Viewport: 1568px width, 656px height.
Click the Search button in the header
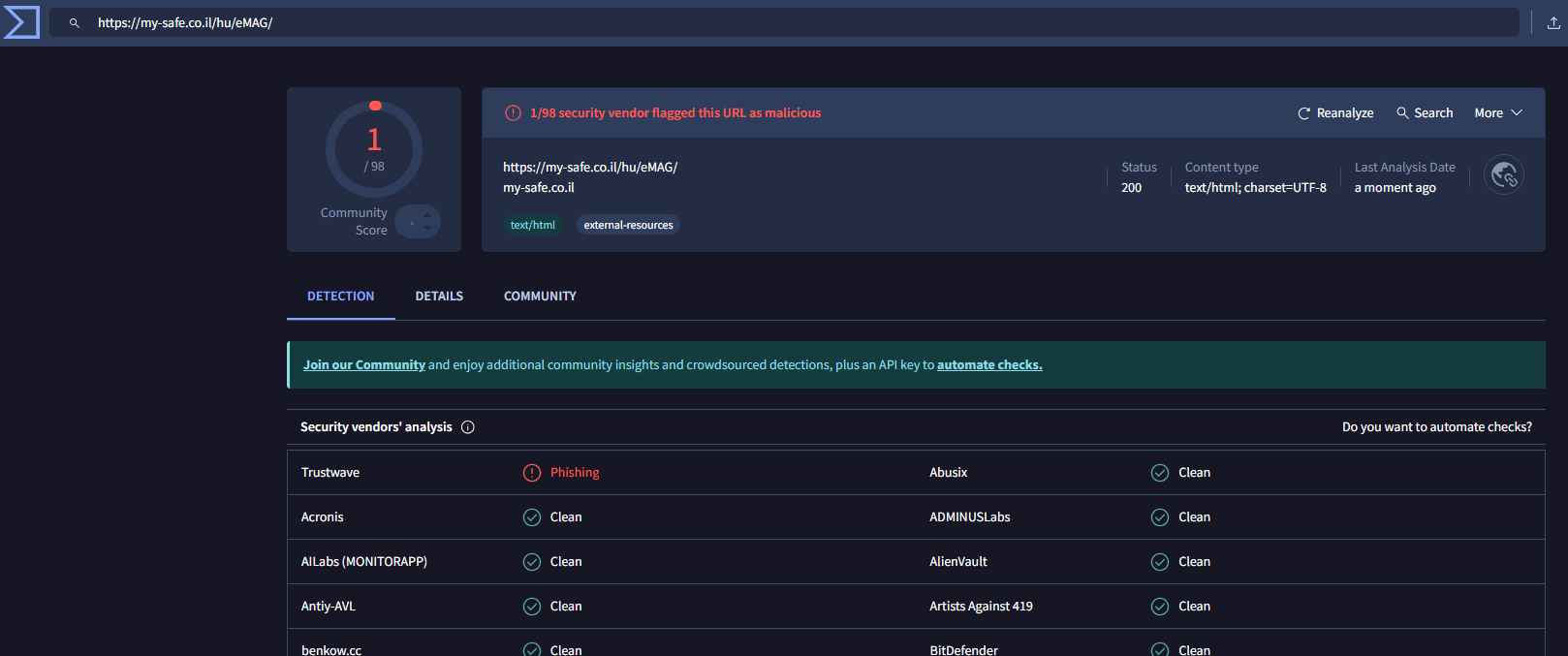[x=1425, y=113]
